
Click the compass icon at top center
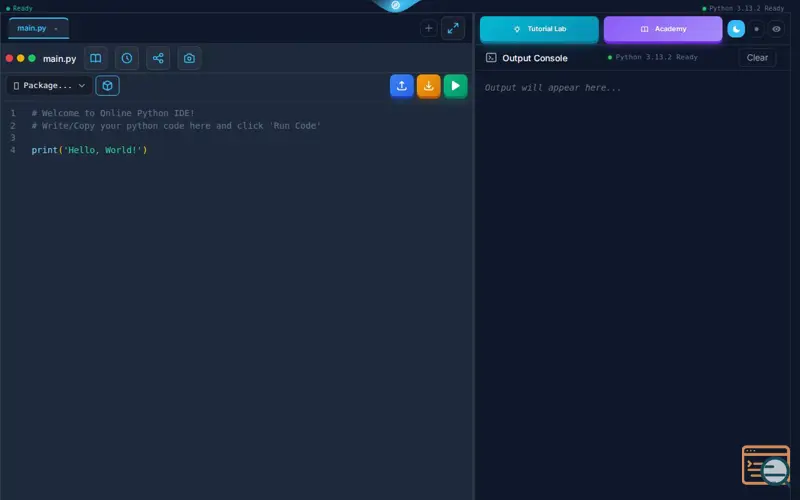[x=395, y=5]
